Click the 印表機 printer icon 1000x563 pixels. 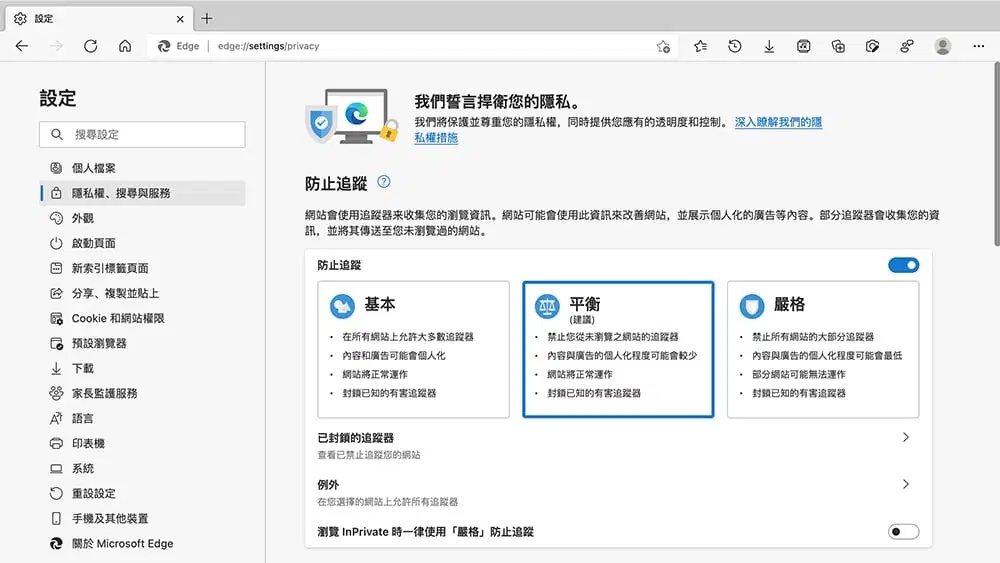coord(56,443)
